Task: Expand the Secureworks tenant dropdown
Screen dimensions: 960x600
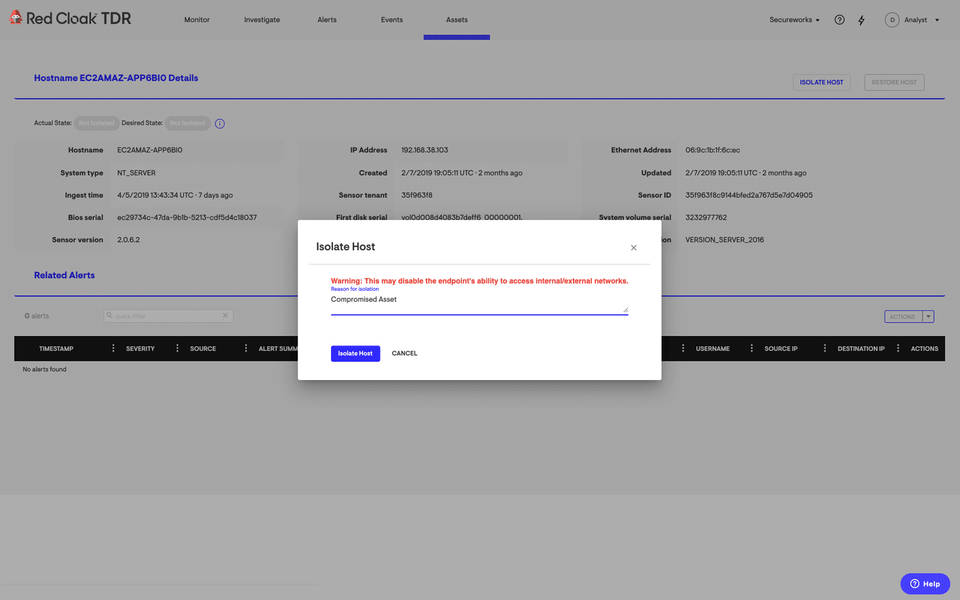Action: (794, 20)
